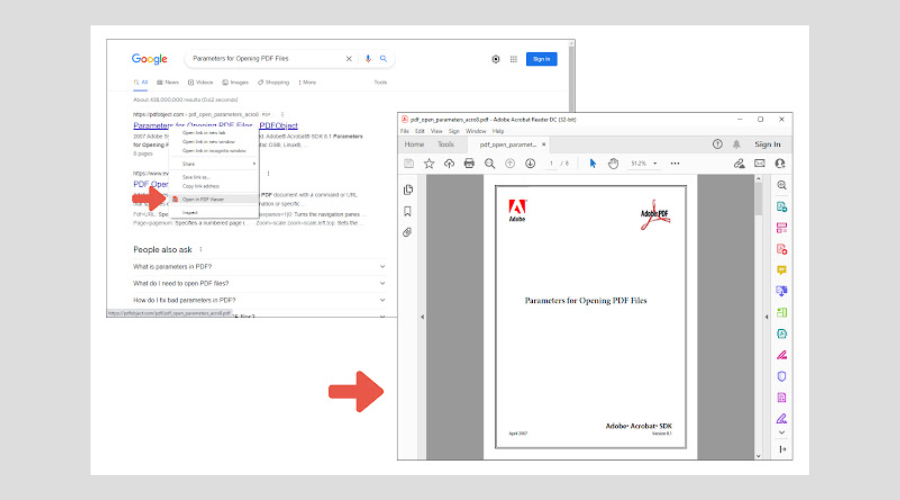Switch to Google Shopping results tab
The height and width of the screenshot is (500, 900).
coord(273,83)
